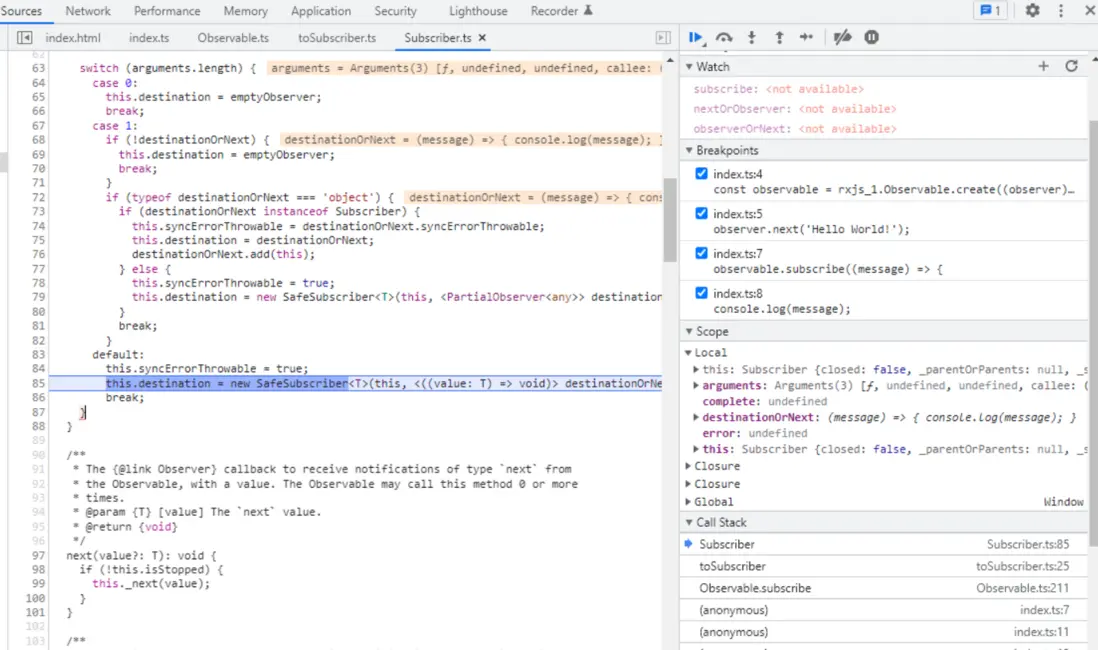This screenshot has height=650, width=1098.
Task: Open the Observable.ts file tab
Action: pos(233,38)
